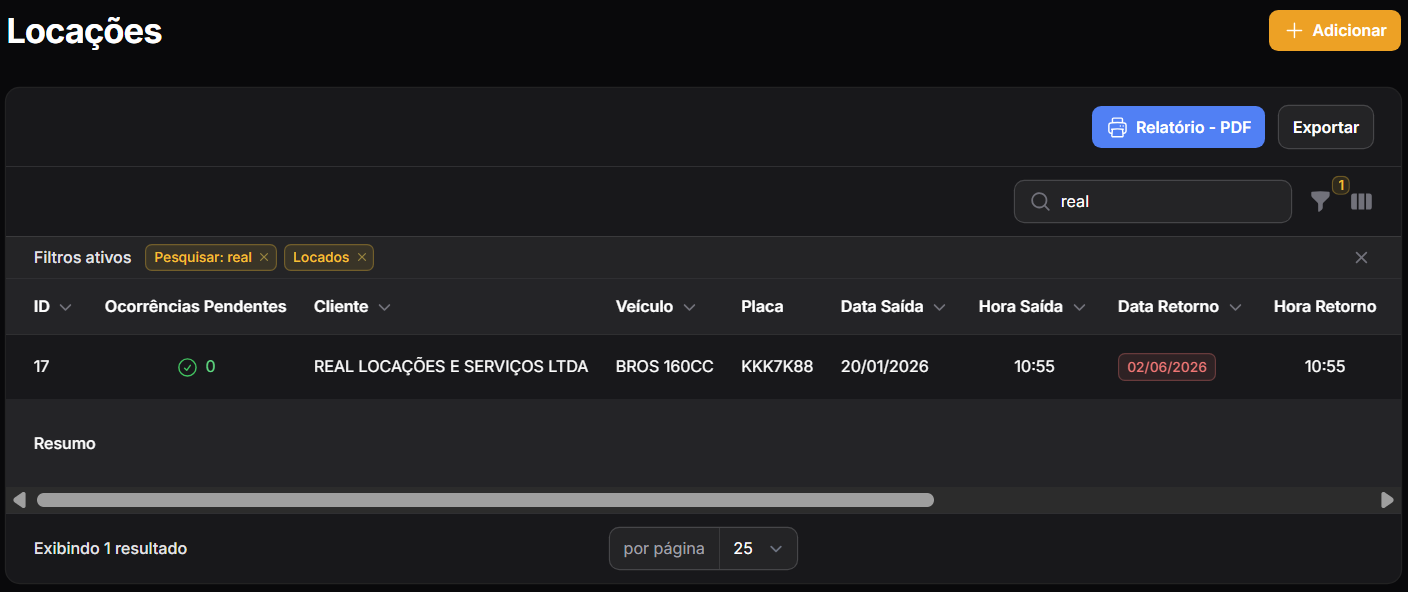Click the BROS 160CC vehicle cell
The image size is (1408, 592).
point(665,367)
